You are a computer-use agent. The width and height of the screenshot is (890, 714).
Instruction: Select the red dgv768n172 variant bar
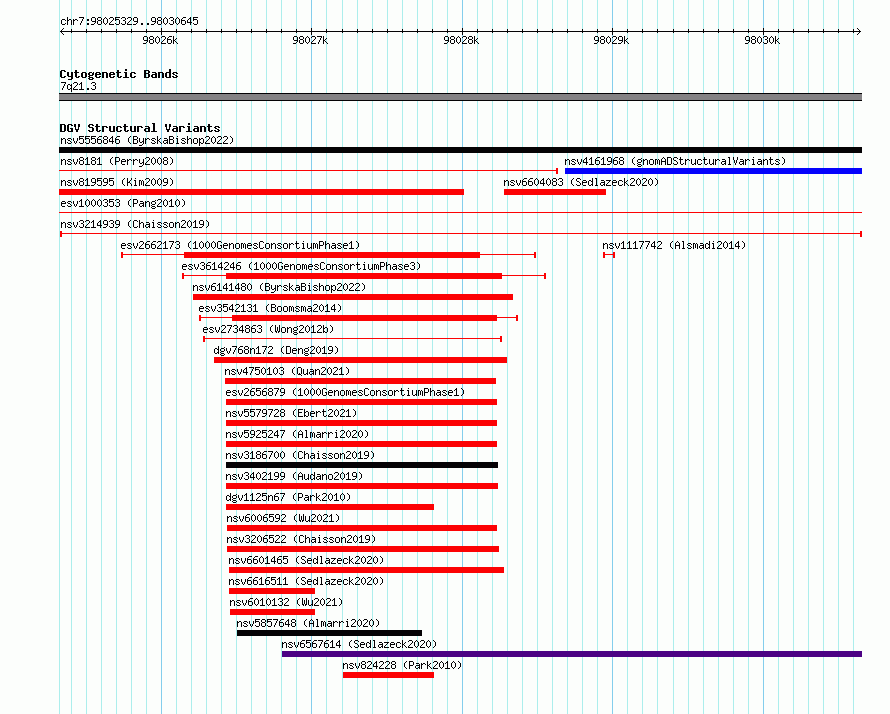click(x=360, y=360)
